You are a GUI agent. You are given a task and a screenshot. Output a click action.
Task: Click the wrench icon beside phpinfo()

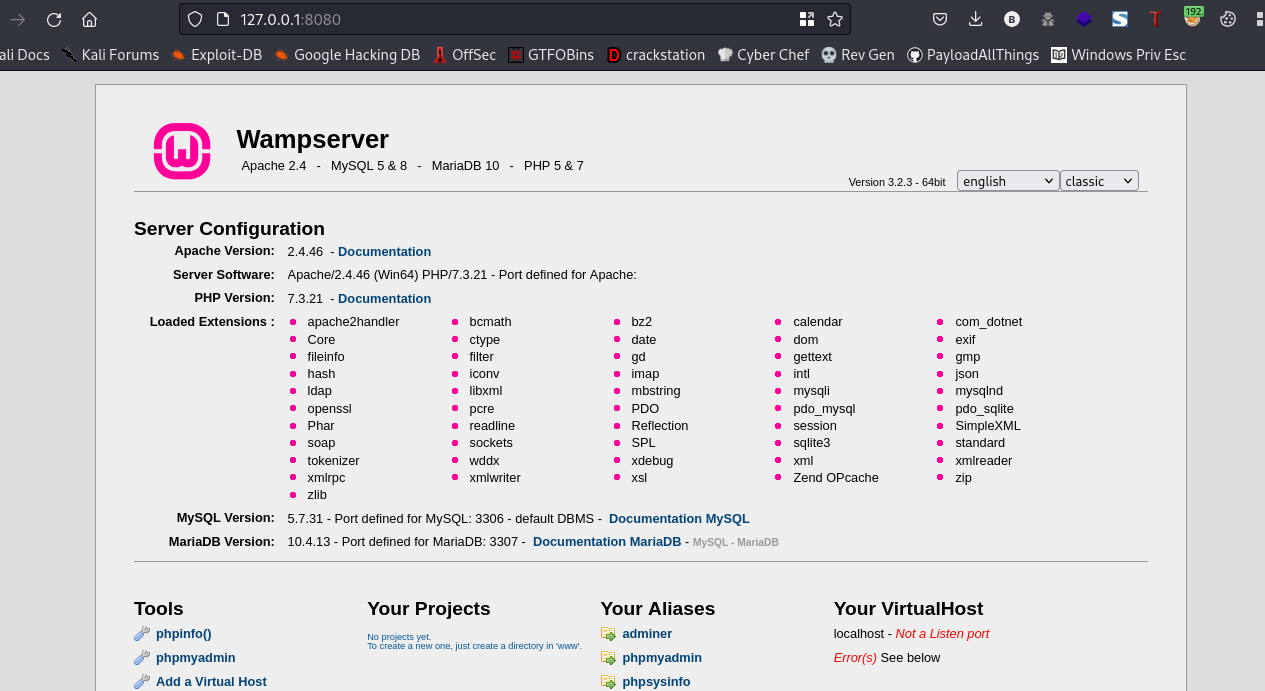[x=142, y=634]
